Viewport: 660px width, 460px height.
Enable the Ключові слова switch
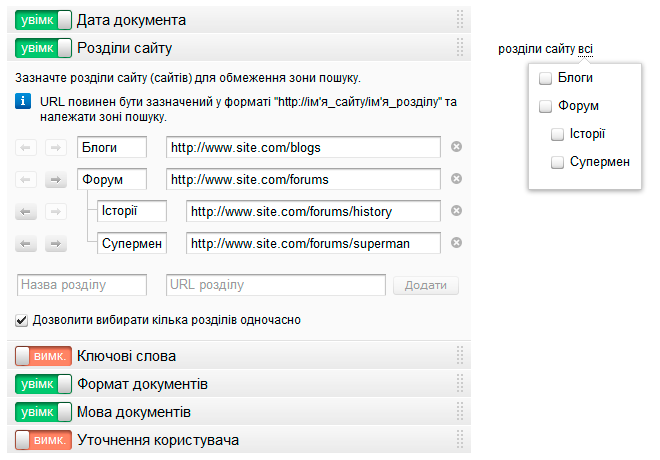click(x=44, y=355)
